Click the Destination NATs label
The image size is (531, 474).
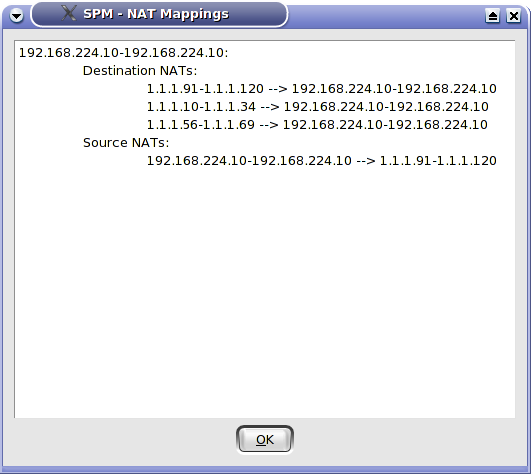click(x=140, y=71)
